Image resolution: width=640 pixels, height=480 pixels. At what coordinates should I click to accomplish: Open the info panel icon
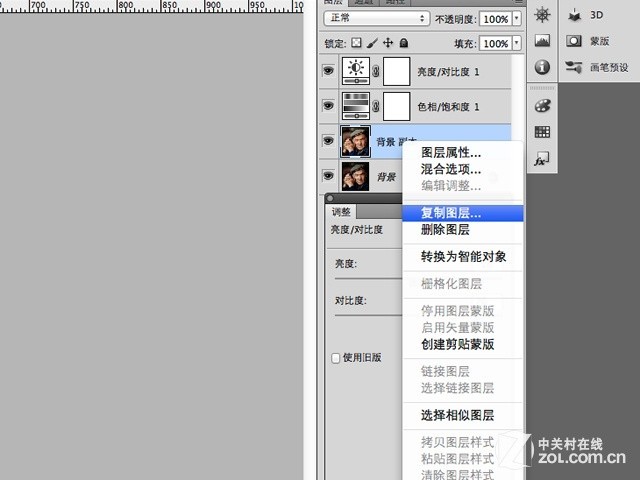pos(542,67)
